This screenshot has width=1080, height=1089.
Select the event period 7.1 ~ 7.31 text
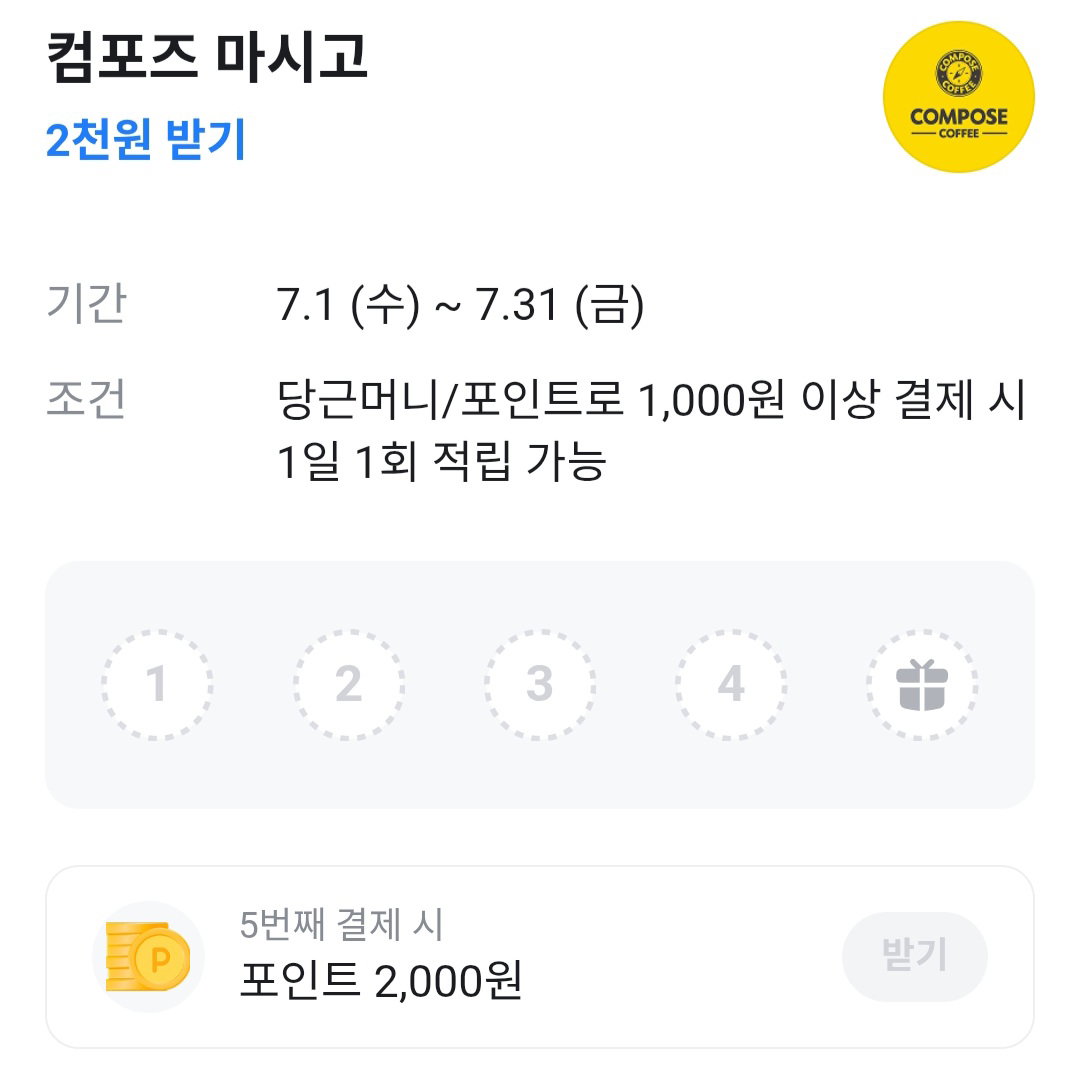click(x=460, y=305)
